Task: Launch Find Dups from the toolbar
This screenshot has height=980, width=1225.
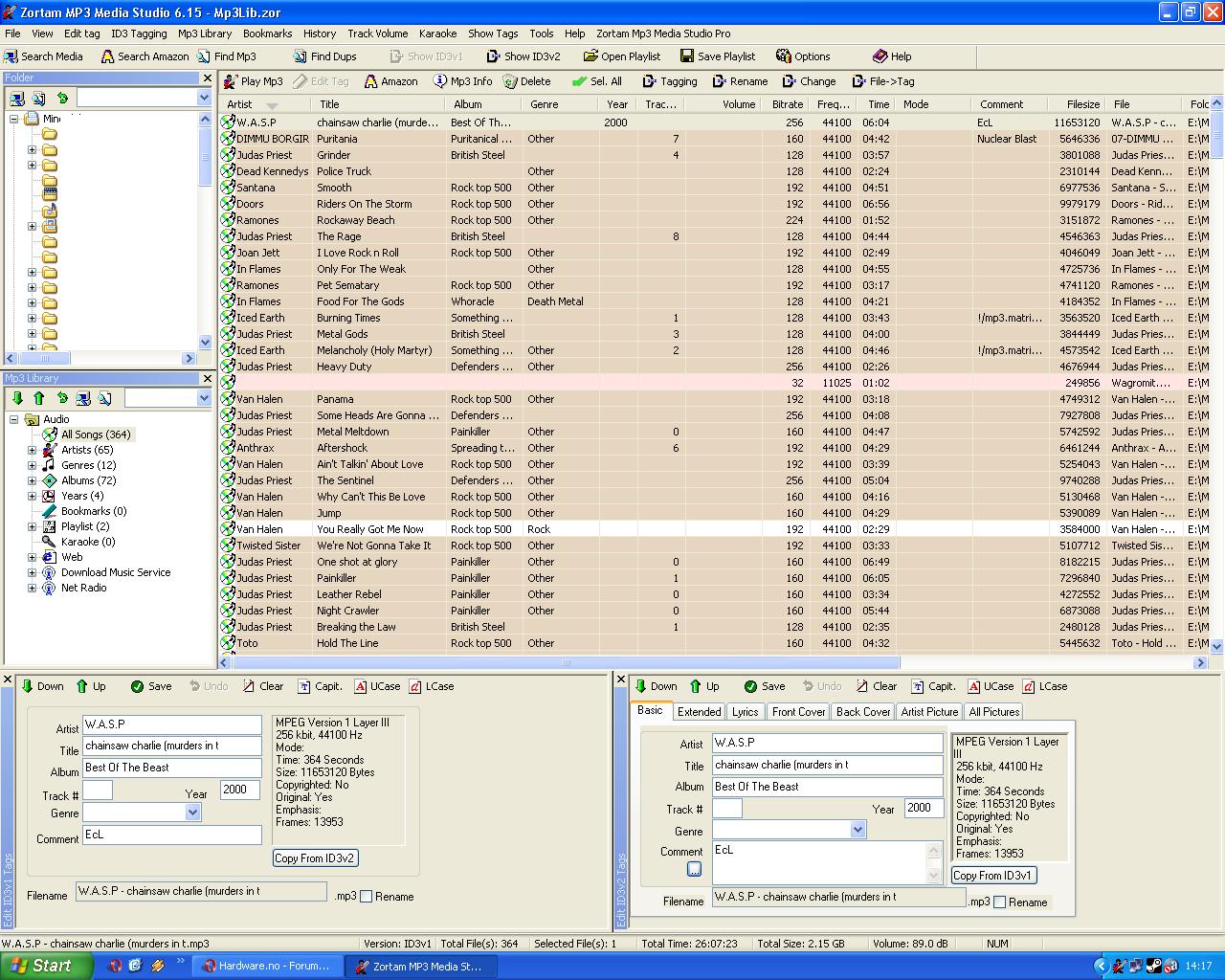Action: [x=324, y=56]
